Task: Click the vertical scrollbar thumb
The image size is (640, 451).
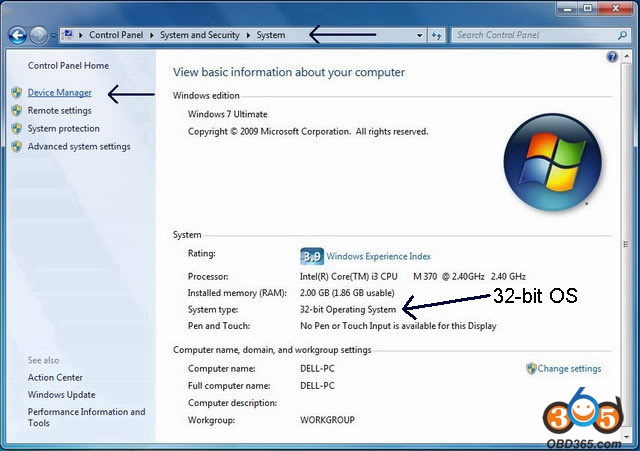Action: [626, 245]
